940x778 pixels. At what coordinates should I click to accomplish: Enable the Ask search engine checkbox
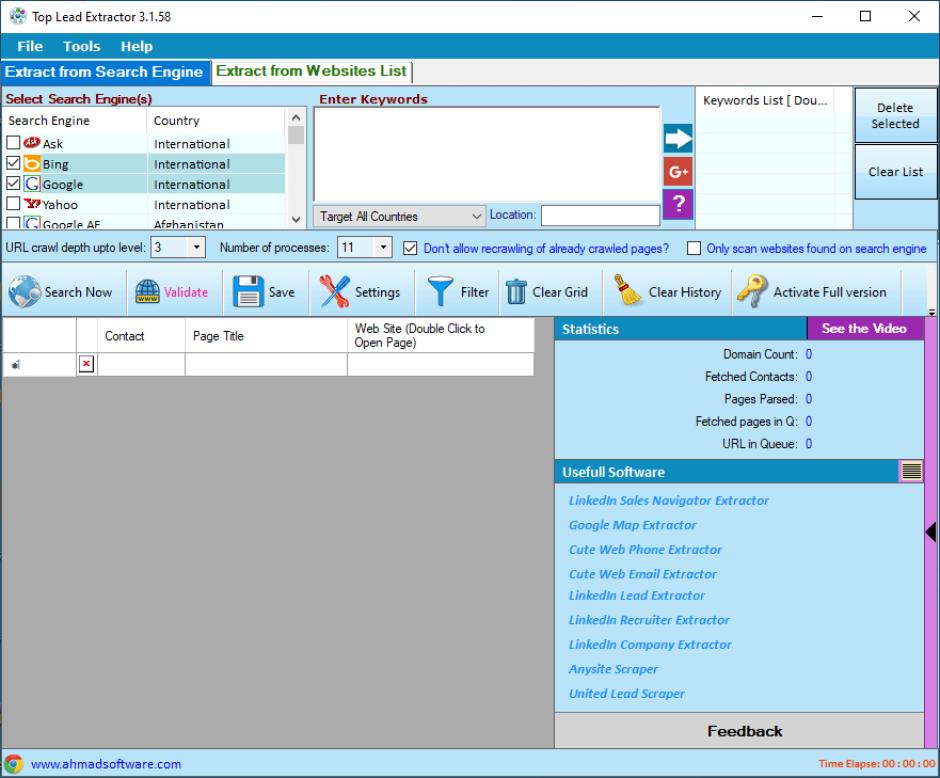point(13,143)
